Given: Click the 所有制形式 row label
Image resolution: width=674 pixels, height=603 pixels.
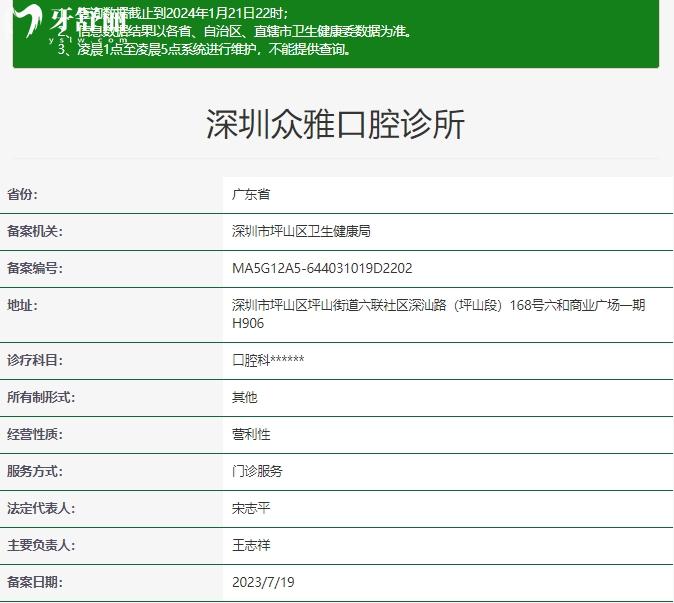Looking at the screenshot, I should coord(41,397).
